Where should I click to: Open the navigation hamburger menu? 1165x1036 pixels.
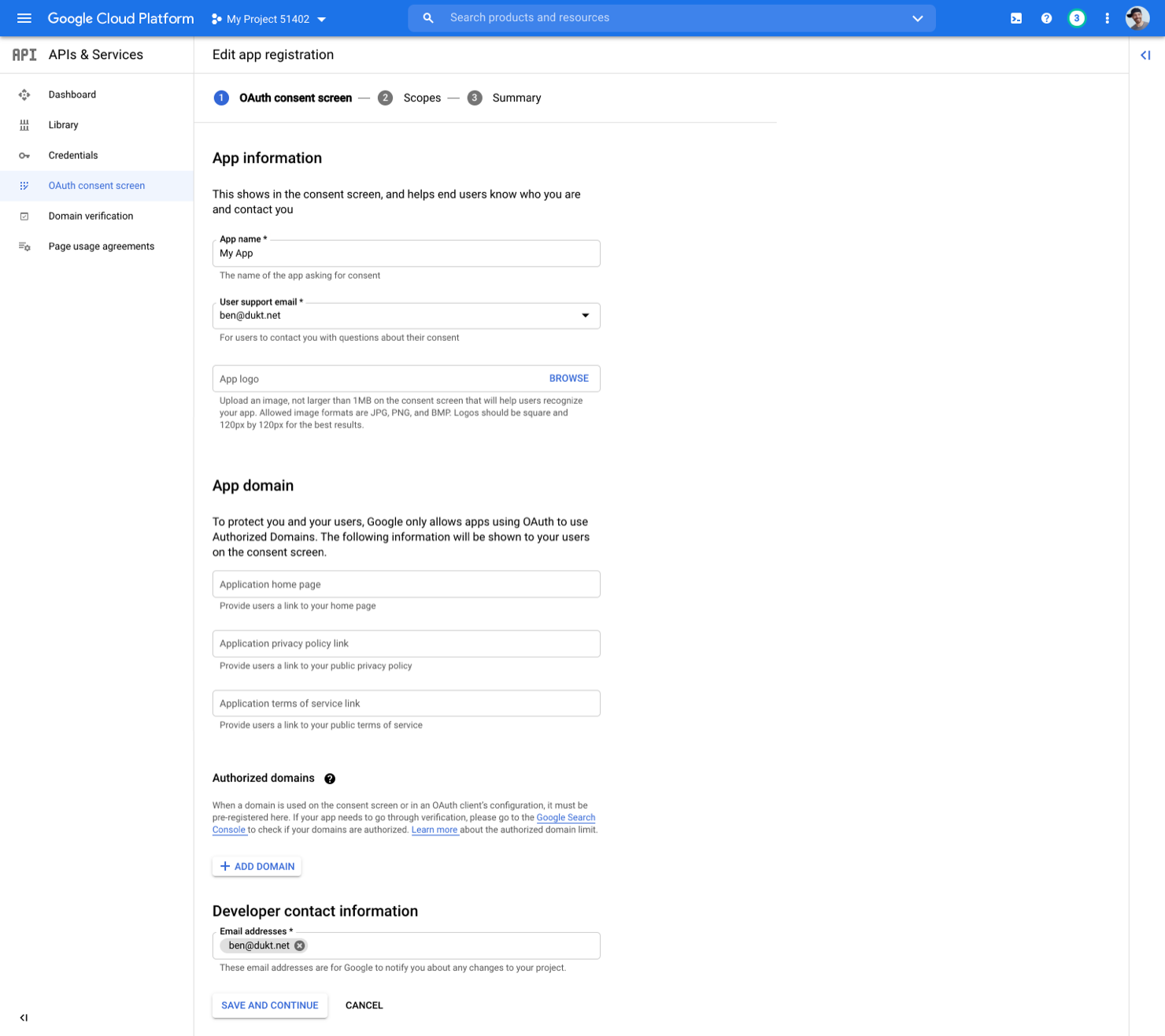click(24, 17)
